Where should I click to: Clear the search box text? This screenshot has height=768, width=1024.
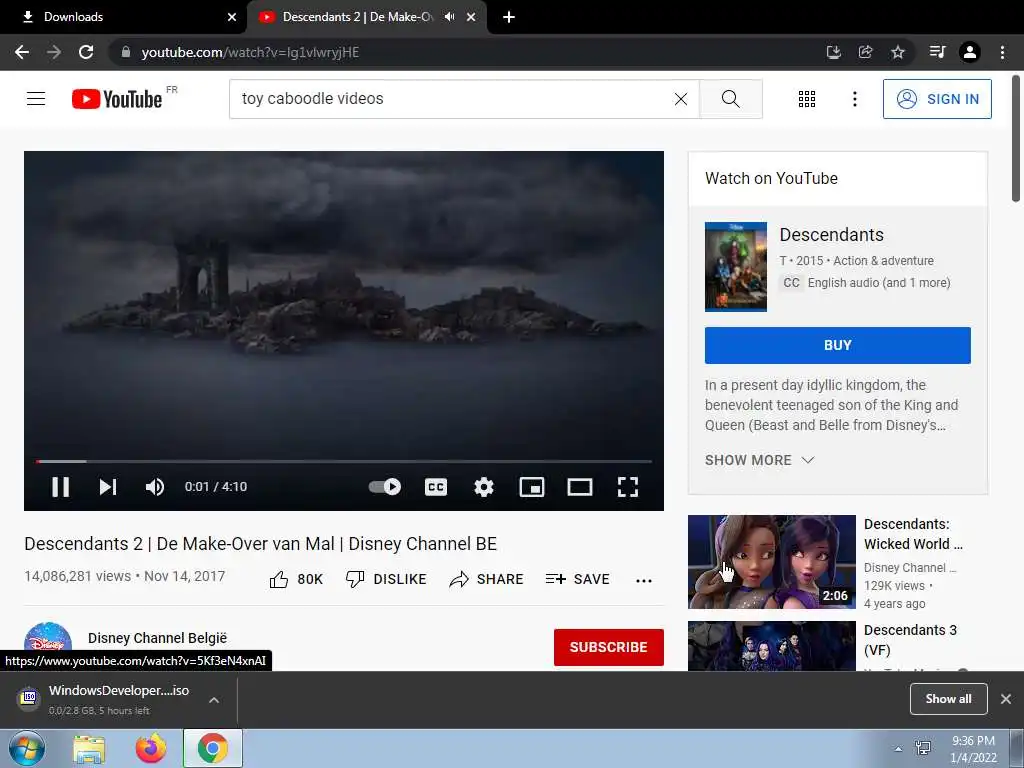coord(680,99)
